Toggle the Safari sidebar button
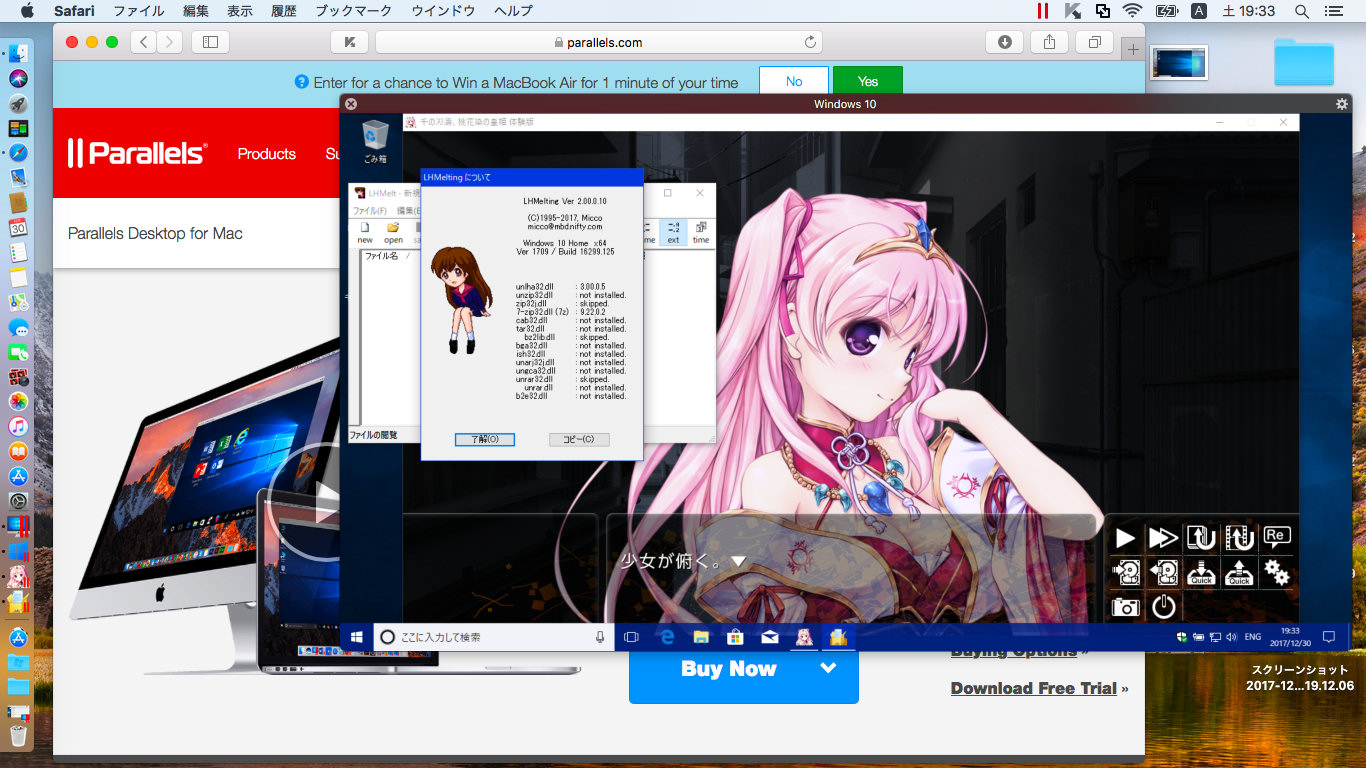Viewport: 1366px width, 768px height. tap(210, 42)
